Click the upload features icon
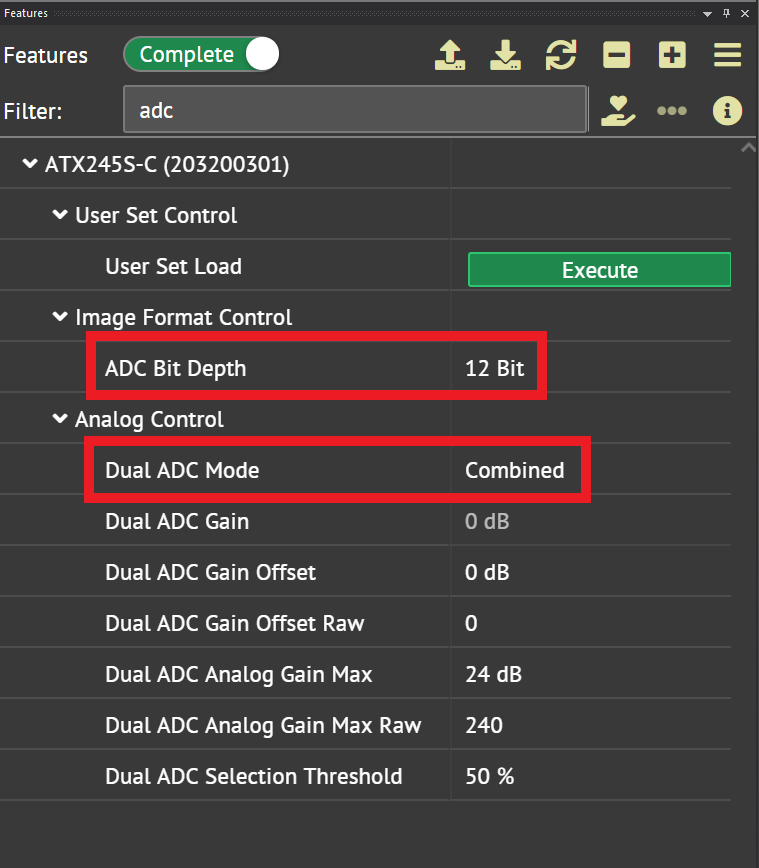759x868 pixels. [450, 55]
